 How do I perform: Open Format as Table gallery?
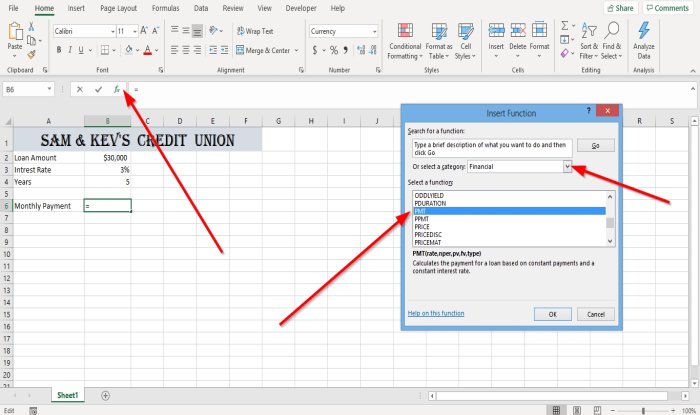pos(439,42)
